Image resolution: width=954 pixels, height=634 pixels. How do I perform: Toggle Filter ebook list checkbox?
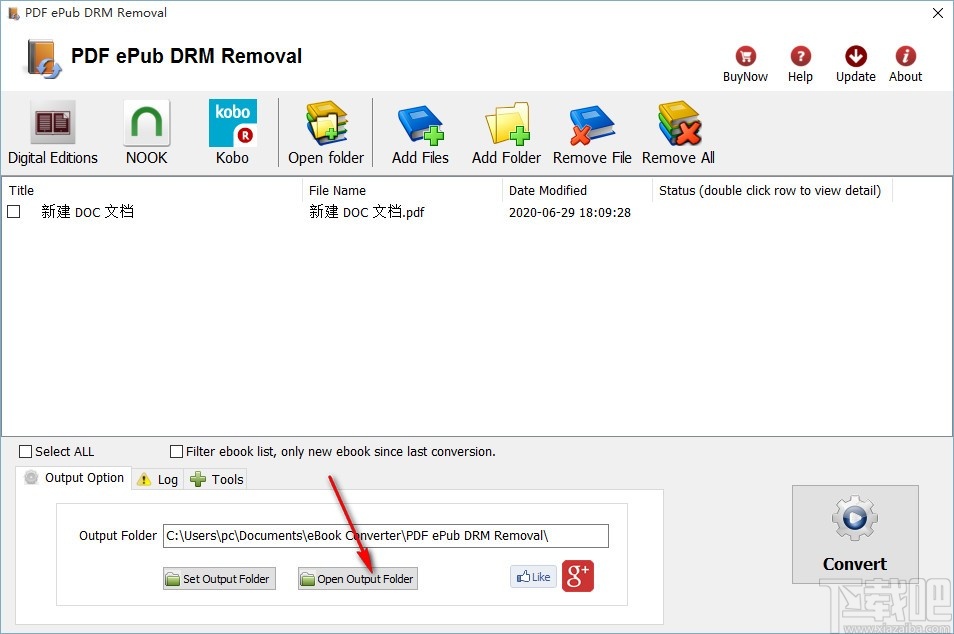[176, 451]
